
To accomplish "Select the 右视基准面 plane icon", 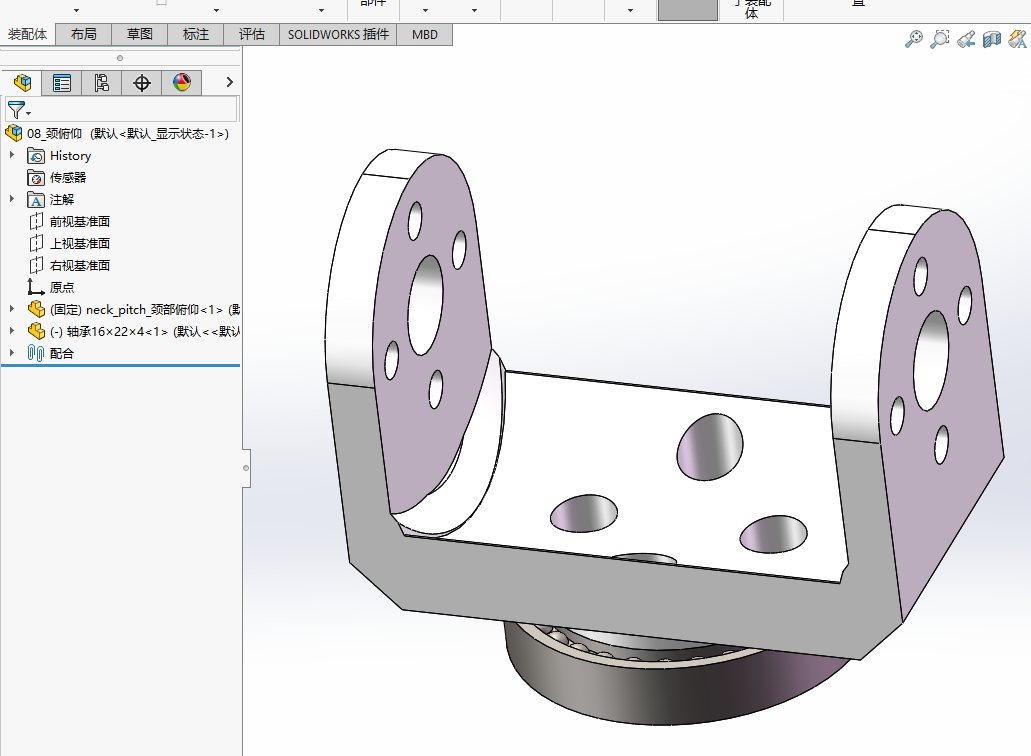I will click(x=36, y=265).
